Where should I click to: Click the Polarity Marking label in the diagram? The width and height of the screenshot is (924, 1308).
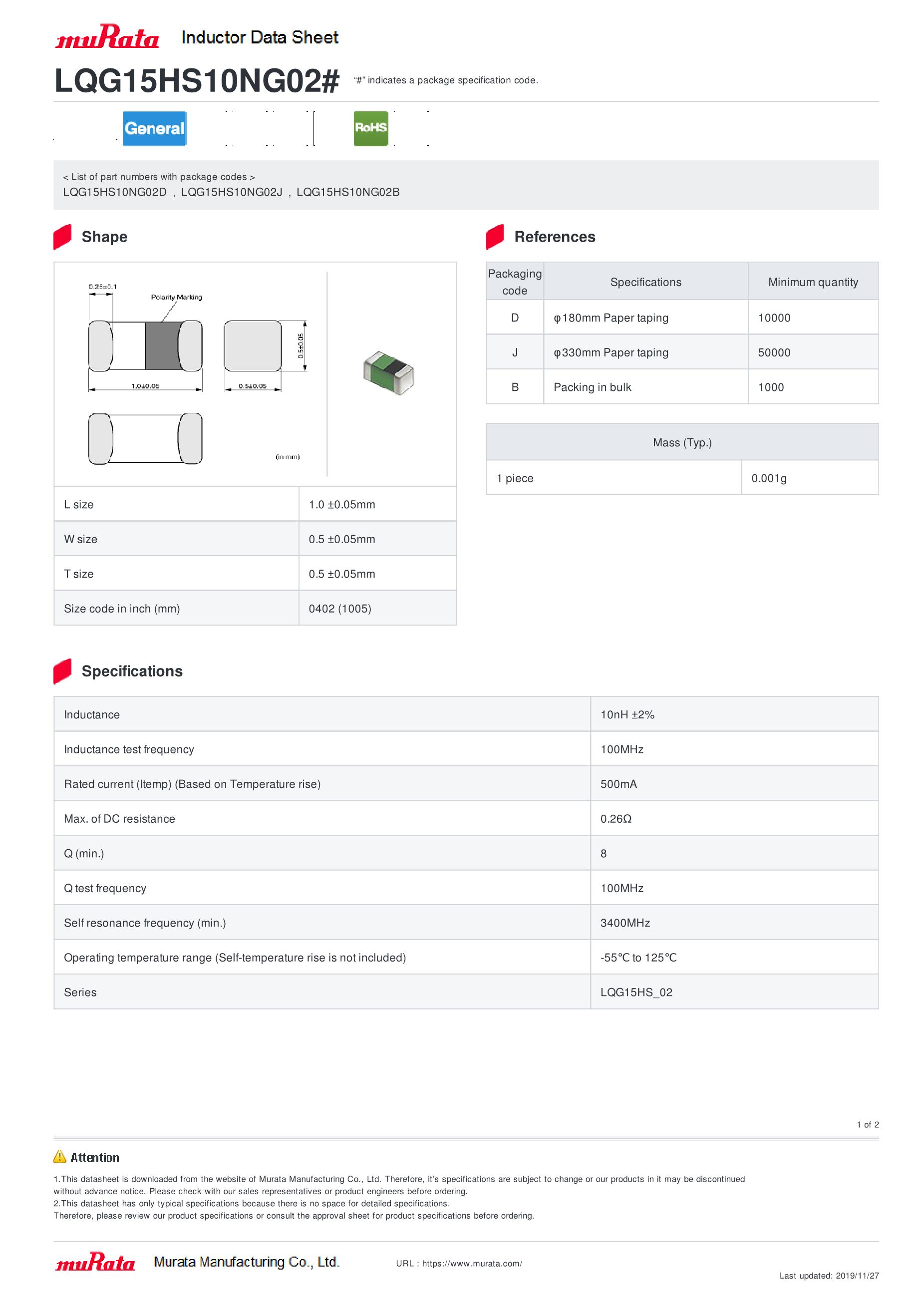point(177,297)
